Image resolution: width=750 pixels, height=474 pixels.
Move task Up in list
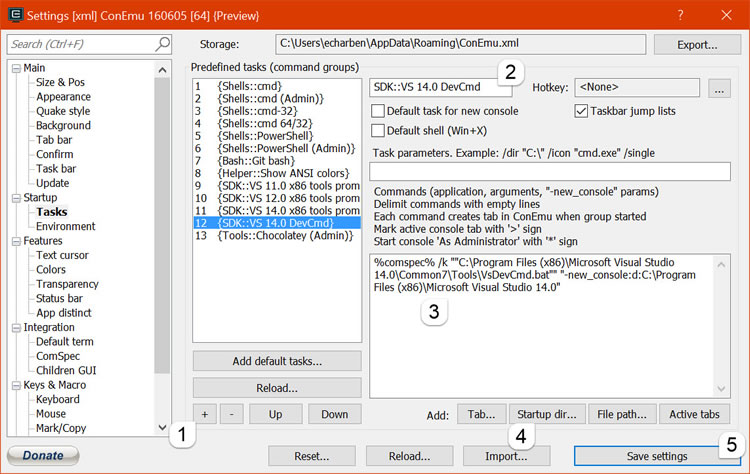coord(276,414)
